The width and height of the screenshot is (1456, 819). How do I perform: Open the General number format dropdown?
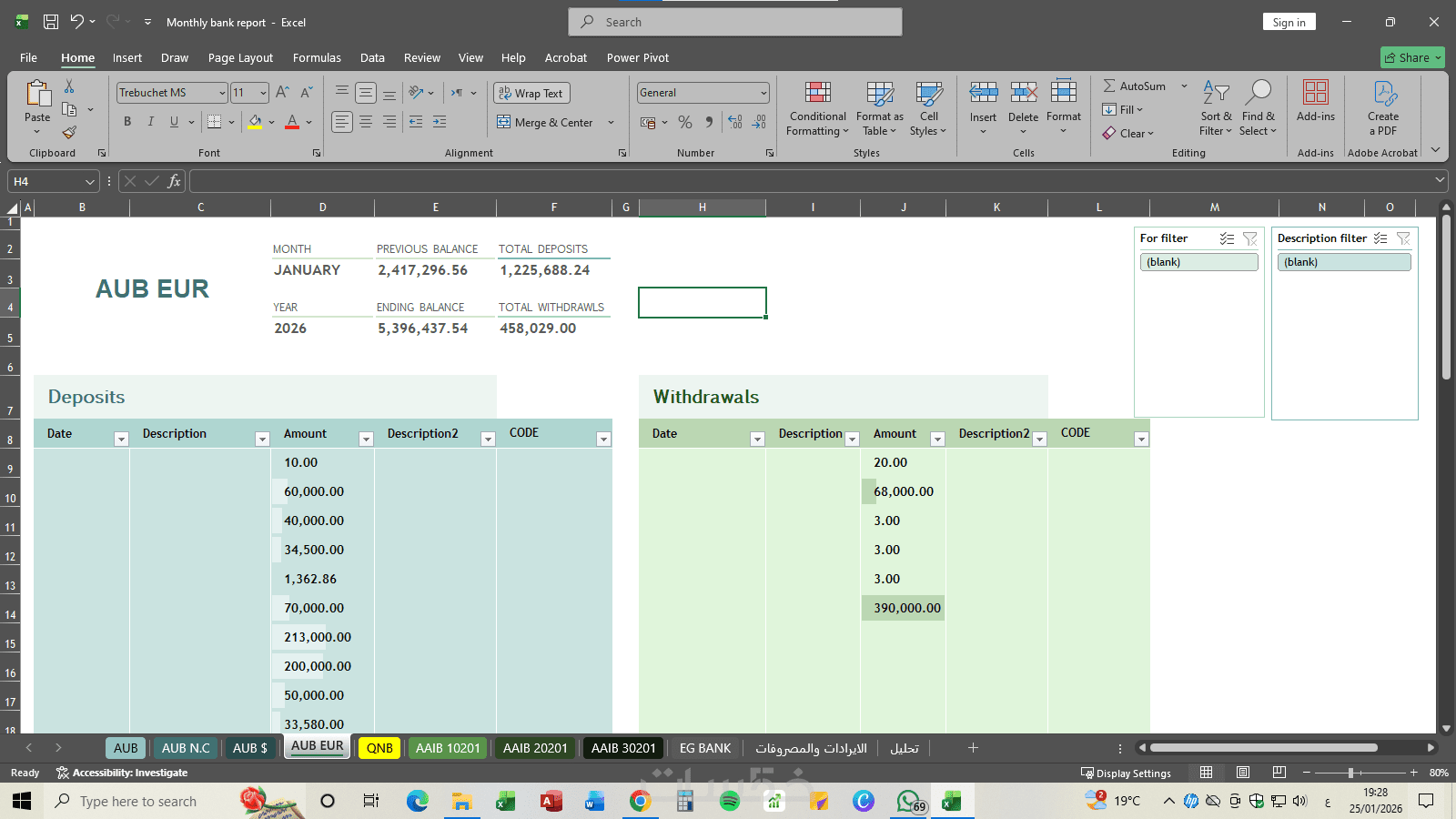pos(763,93)
